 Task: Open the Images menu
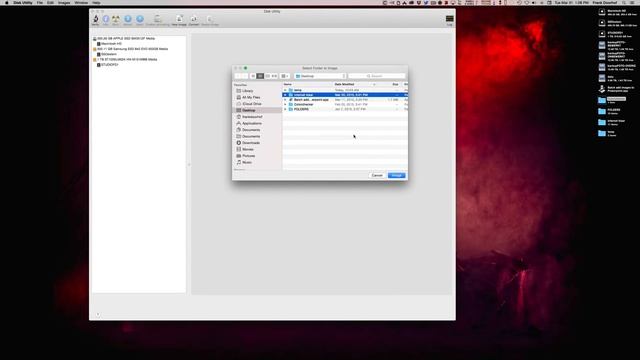pyautogui.click(x=64, y=2)
